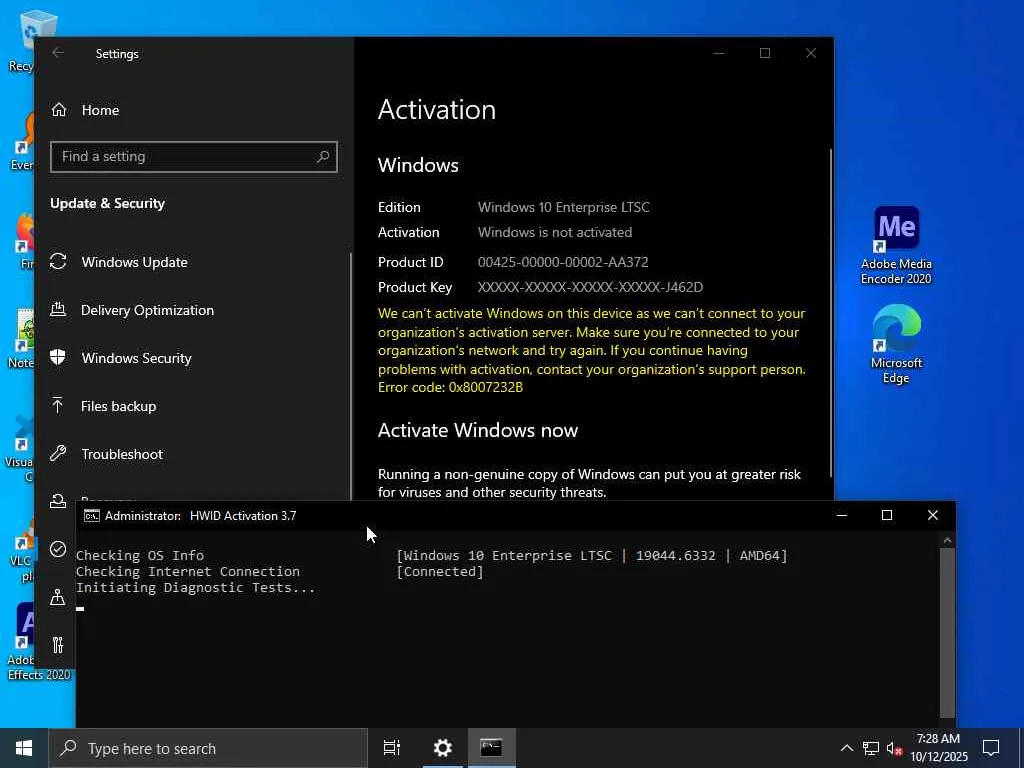Image resolution: width=1024 pixels, height=768 pixels.
Task: Click the Find a setting search box
Action: coord(193,157)
